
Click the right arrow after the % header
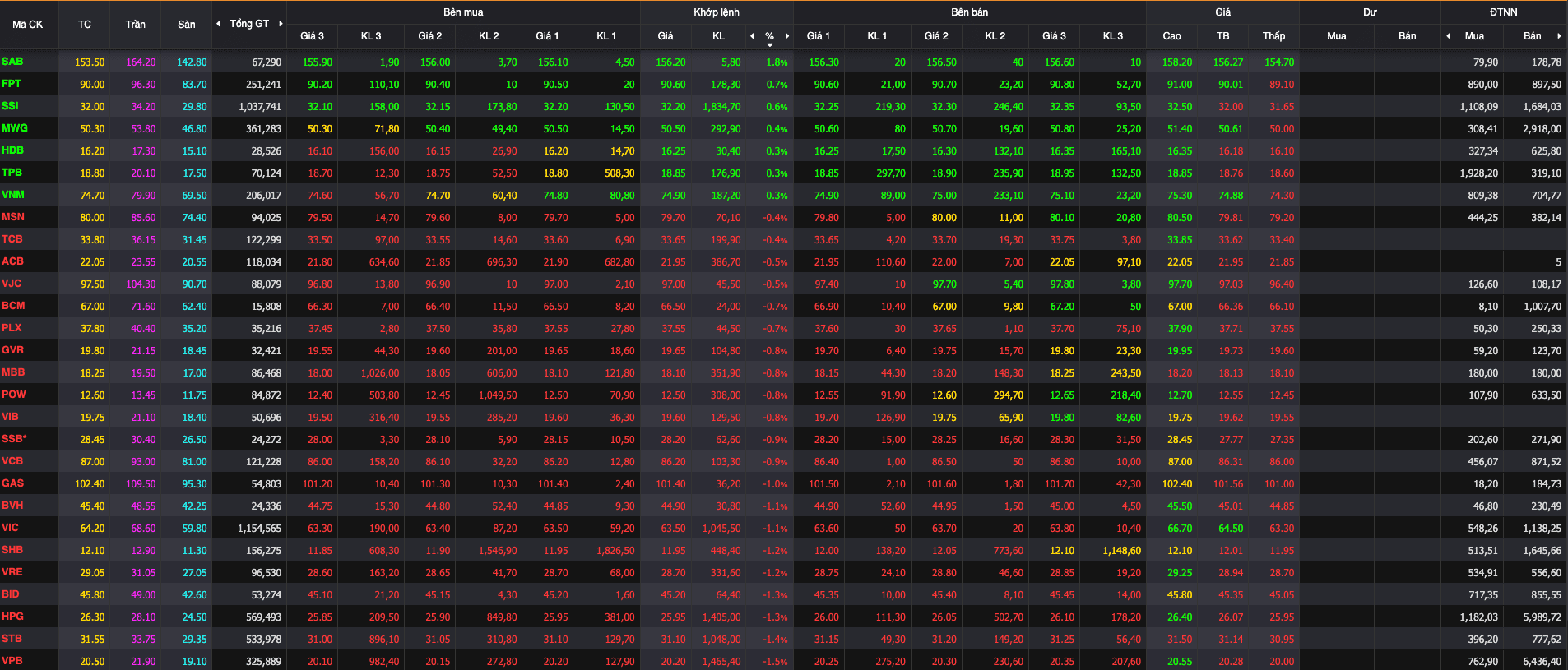coord(787,36)
